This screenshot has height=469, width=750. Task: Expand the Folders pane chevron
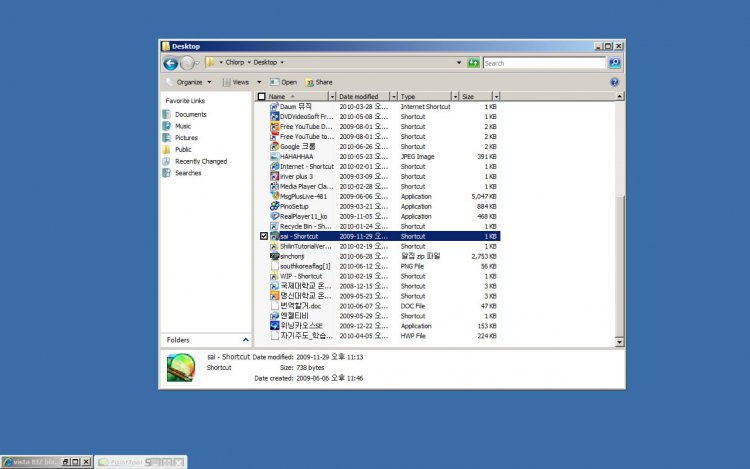[245, 340]
